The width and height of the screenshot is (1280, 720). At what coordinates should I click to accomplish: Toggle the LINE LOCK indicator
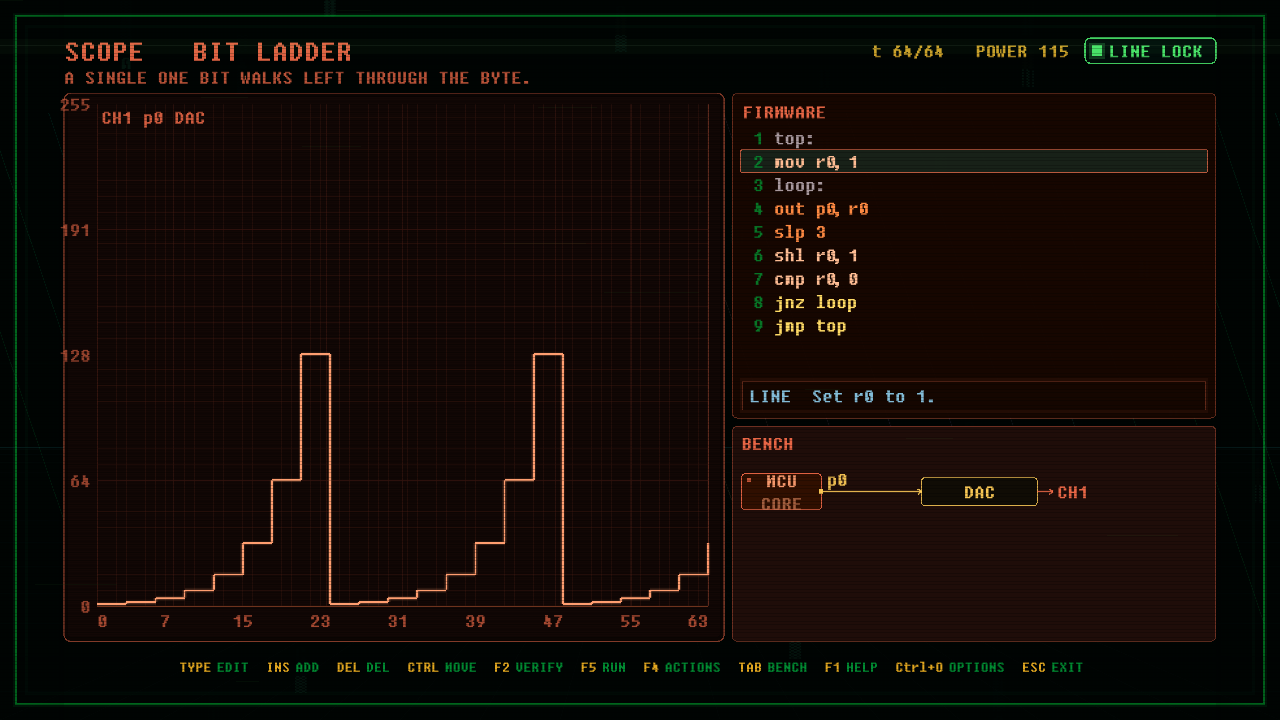[1150, 51]
